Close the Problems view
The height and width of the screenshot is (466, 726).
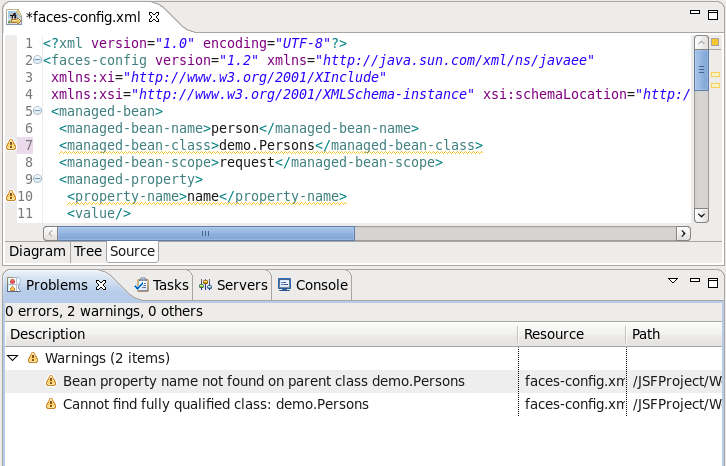coord(101,285)
